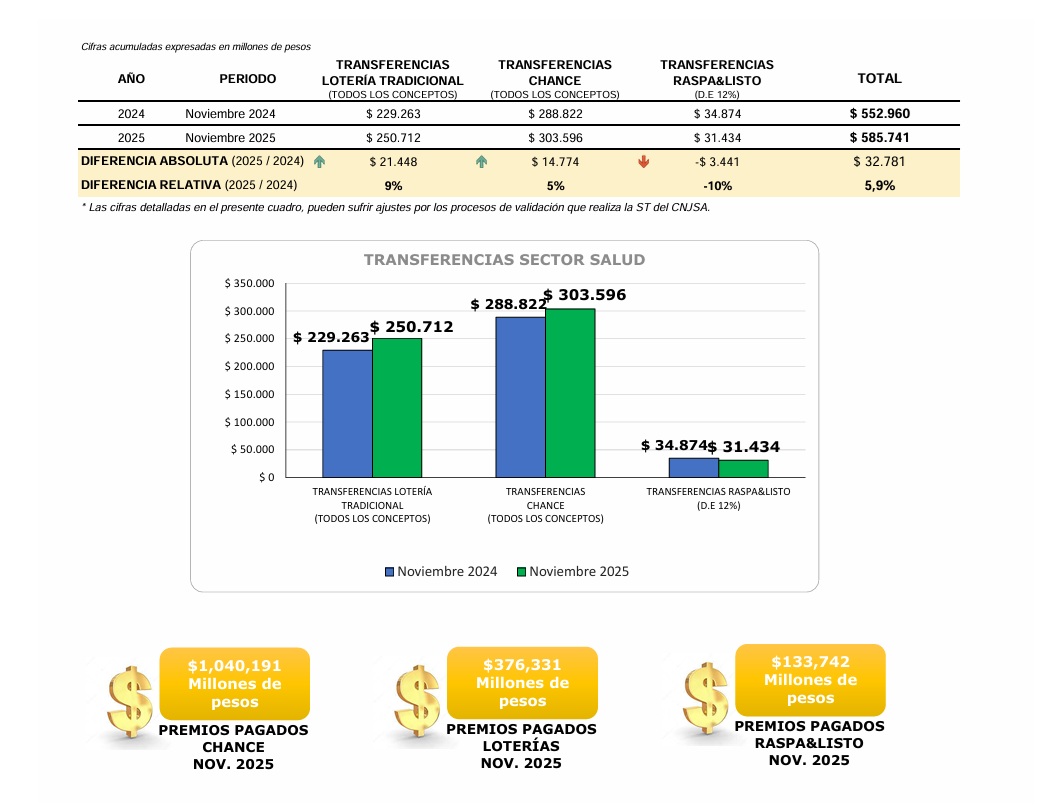
Task: Select the green Chance bar labeled $ 303.596
Action: [x=570, y=393]
